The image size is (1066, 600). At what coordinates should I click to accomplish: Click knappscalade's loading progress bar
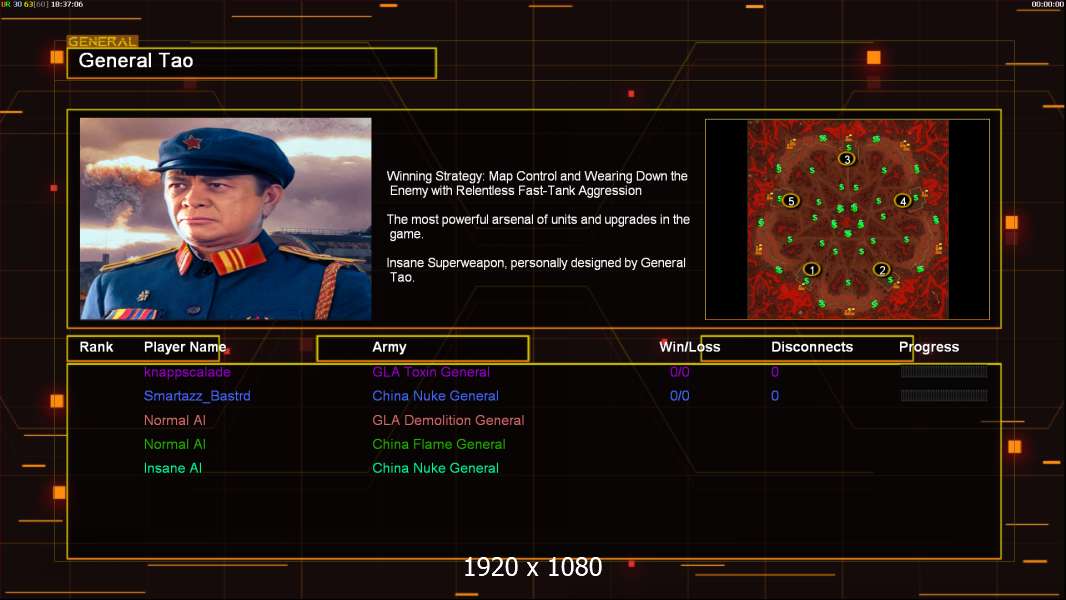click(944, 372)
